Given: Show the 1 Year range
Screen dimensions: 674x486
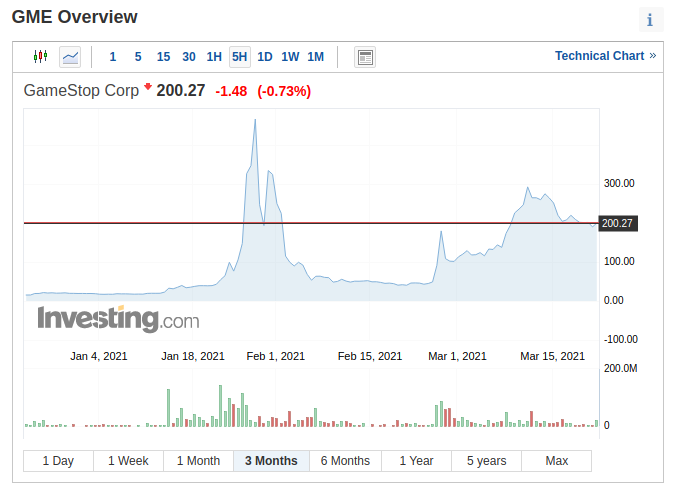Looking at the screenshot, I should click(x=416, y=461).
